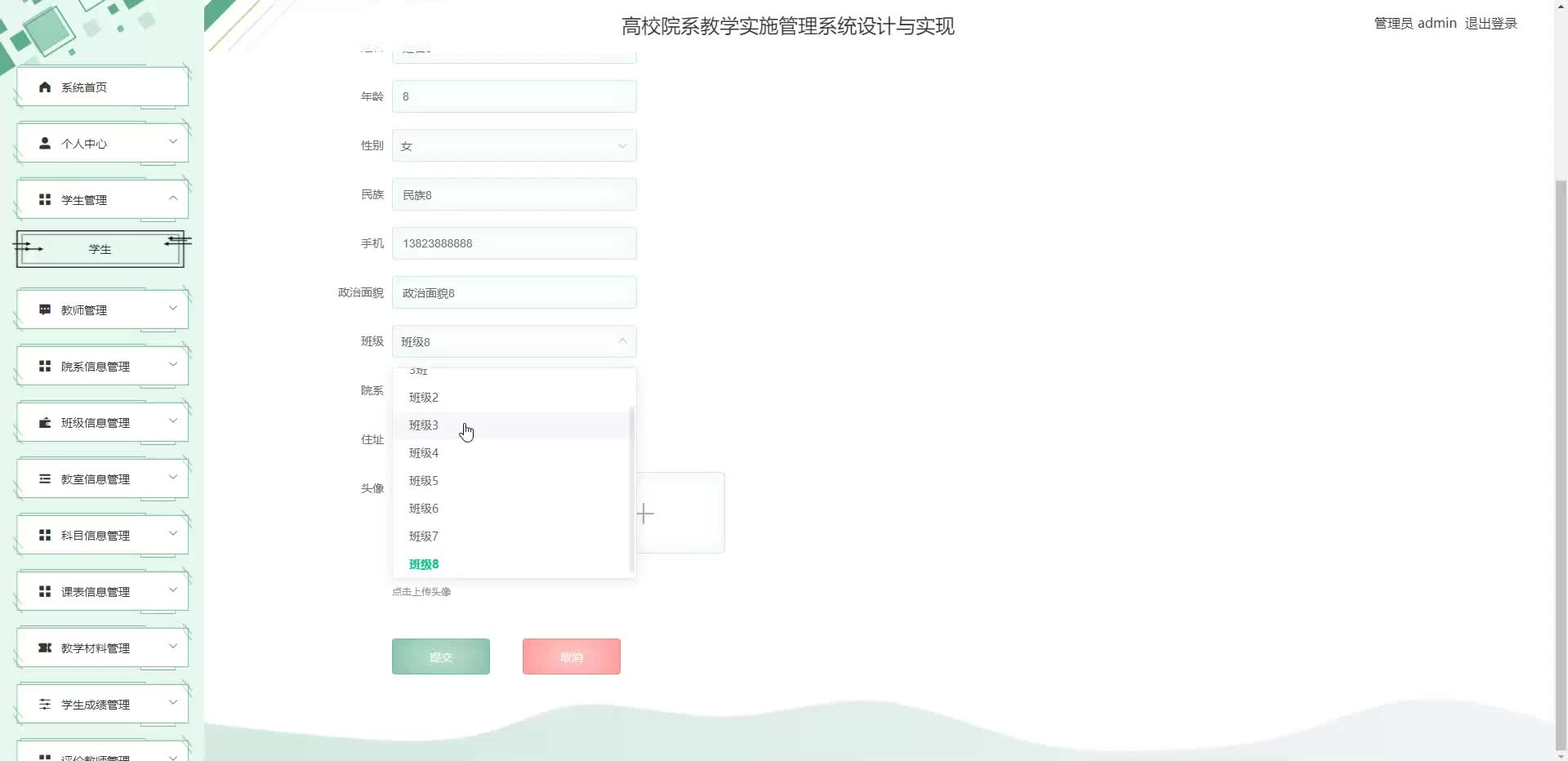Open the 班级信息管理 sidebar menu
This screenshot has width=1568, height=761.
[102, 422]
